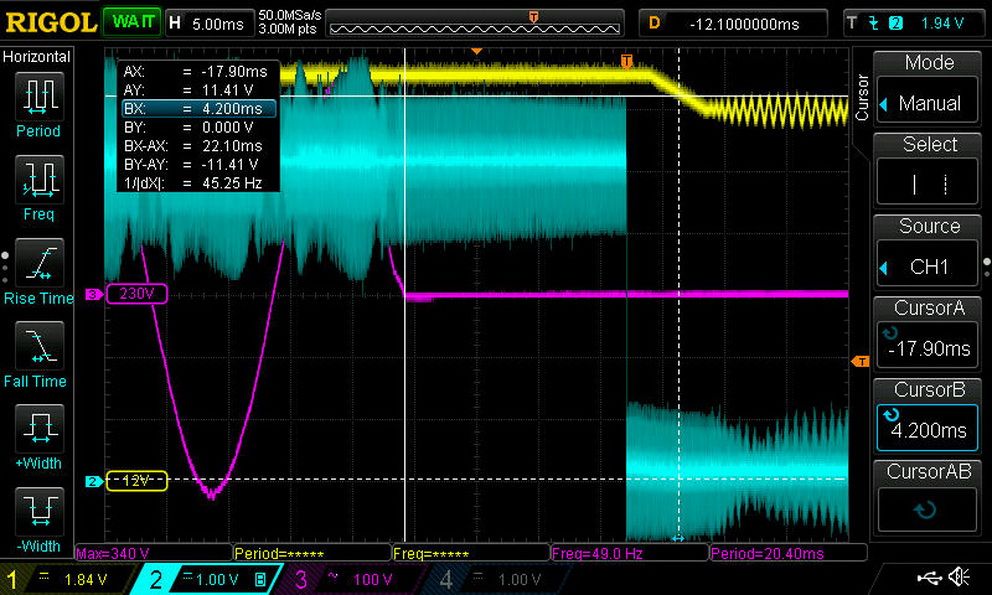Click the CursorAB button
The width and height of the screenshot is (992, 595).
point(927,499)
